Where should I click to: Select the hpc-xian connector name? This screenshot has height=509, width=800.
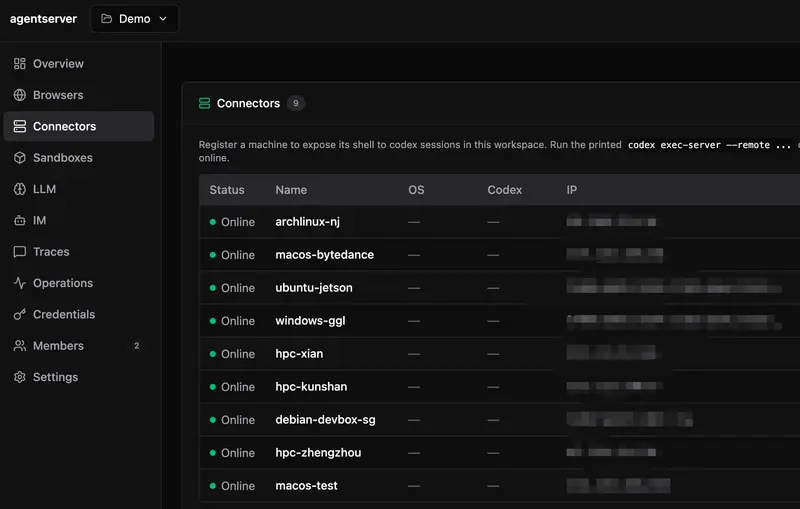[299, 354]
